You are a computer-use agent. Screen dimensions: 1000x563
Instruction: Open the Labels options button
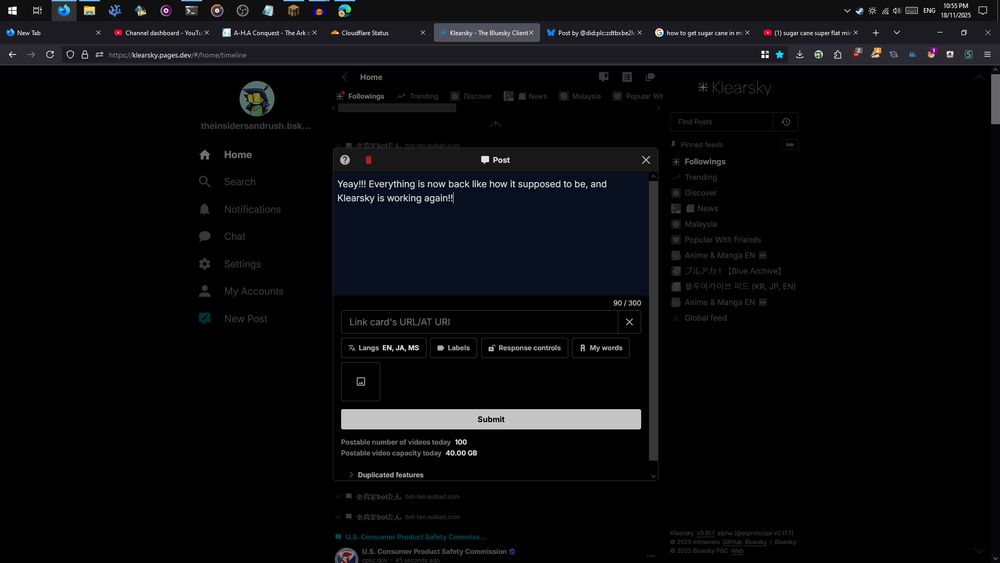coord(453,348)
